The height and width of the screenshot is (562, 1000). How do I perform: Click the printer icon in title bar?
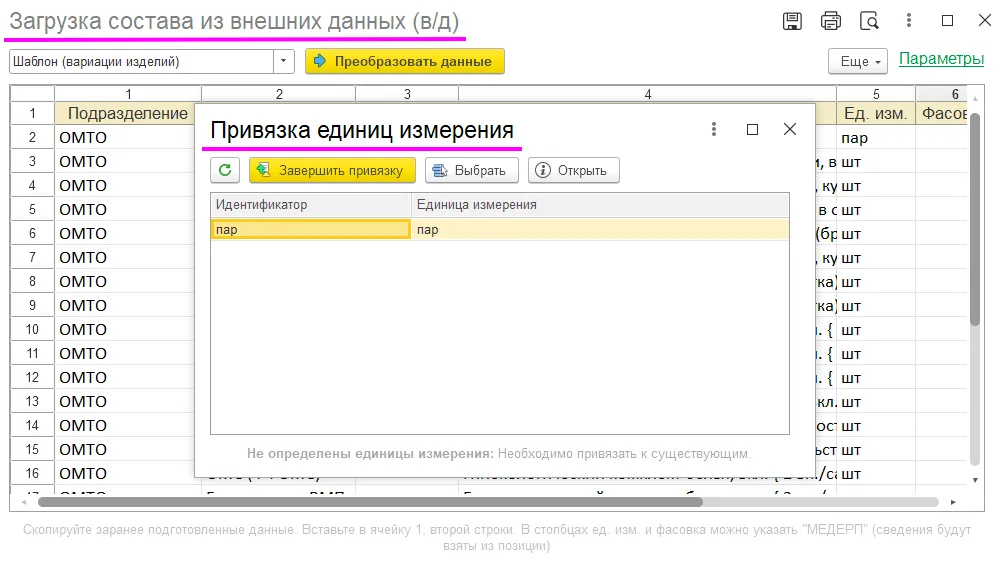[x=830, y=21]
